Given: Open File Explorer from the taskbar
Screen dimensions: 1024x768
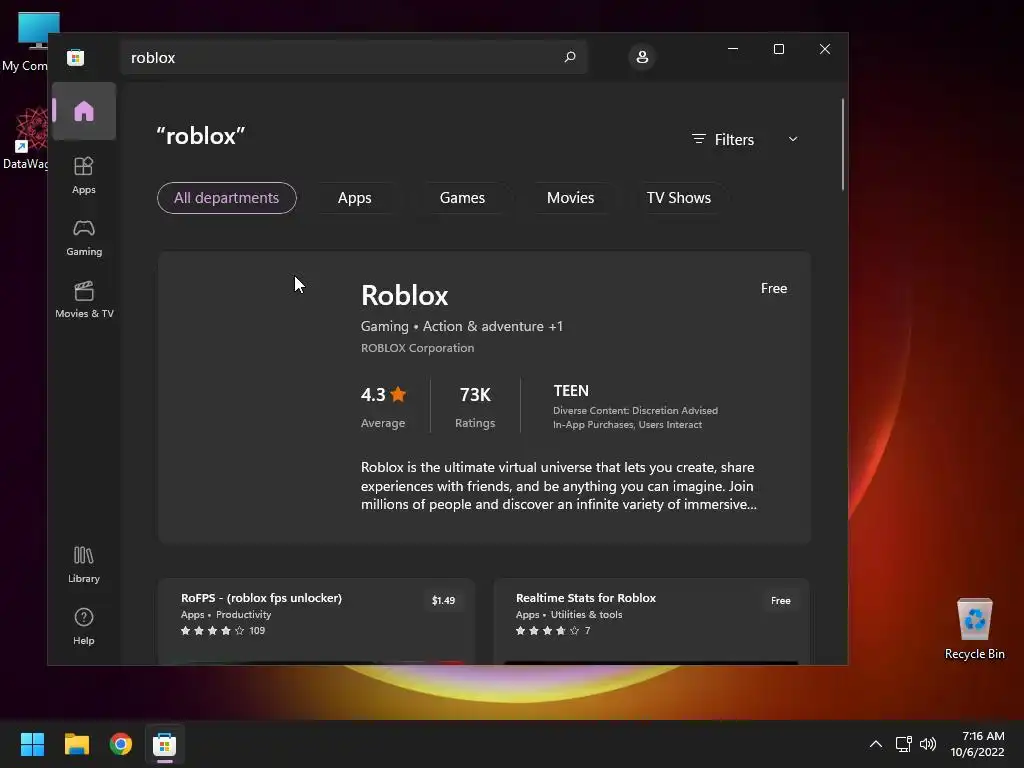Looking at the screenshot, I should tap(76, 744).
